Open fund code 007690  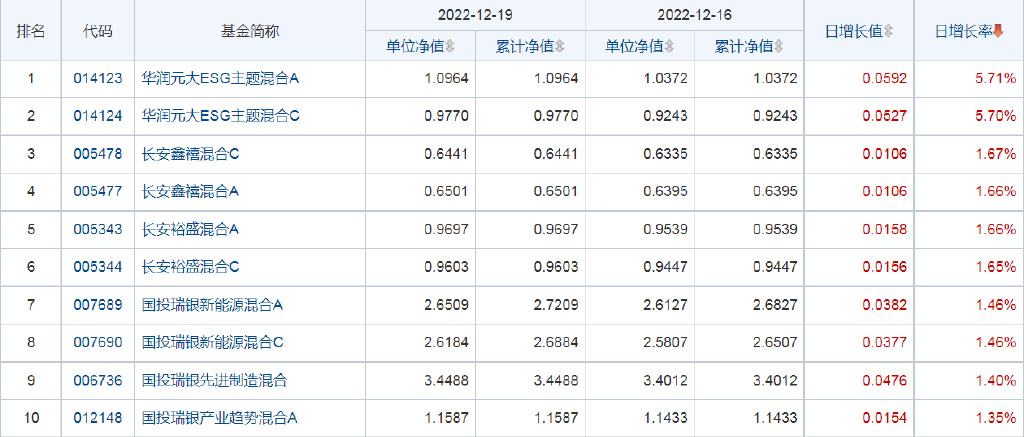point(97,342)
